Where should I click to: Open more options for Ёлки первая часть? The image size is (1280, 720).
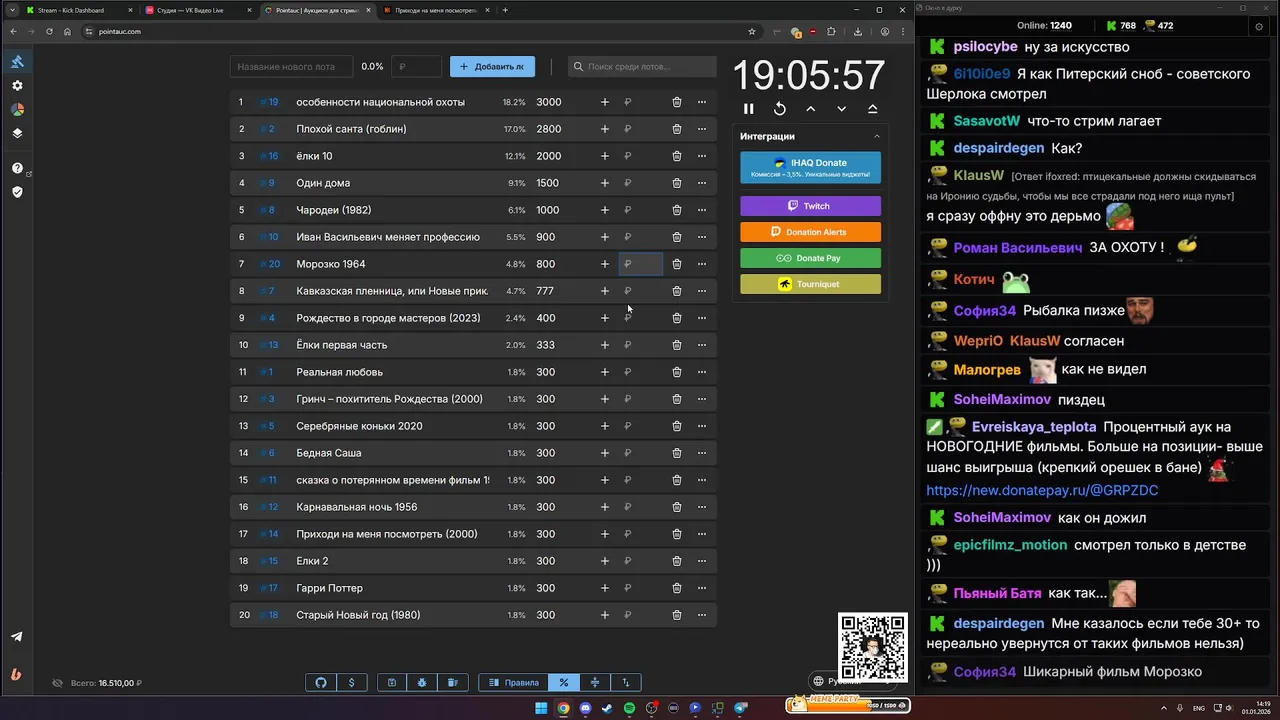[x=702, y=345]
